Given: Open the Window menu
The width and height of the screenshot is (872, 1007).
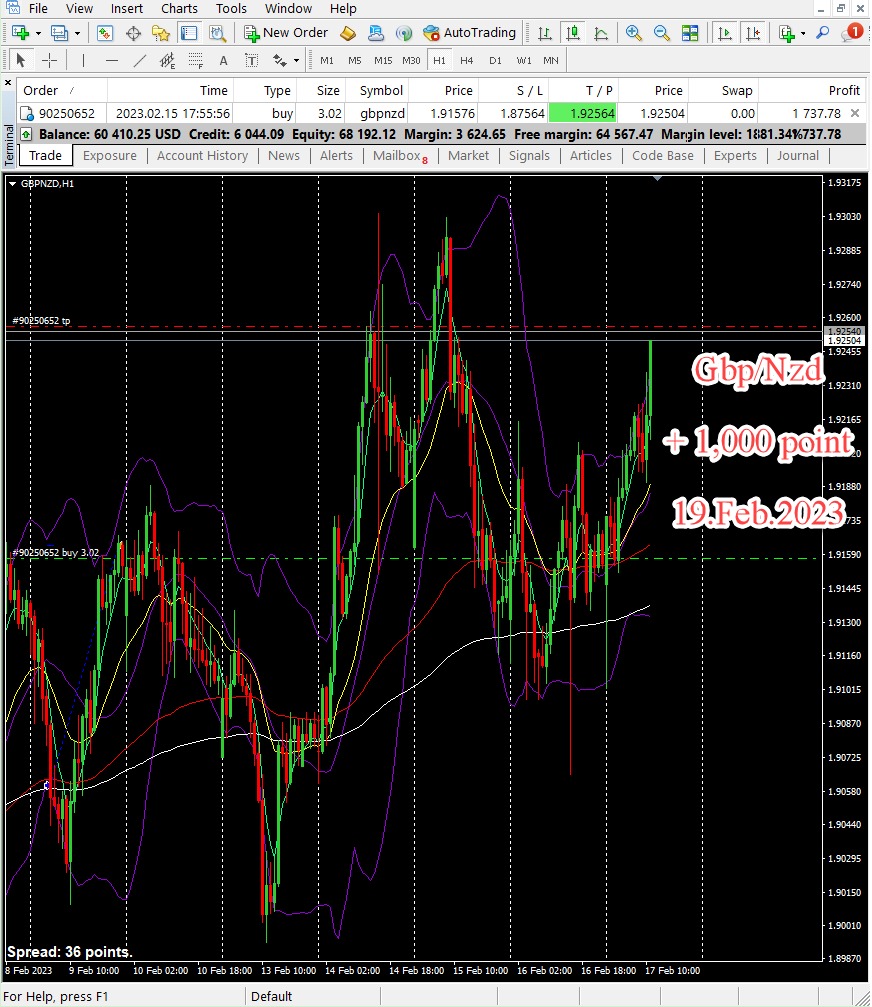Looking at the screenshot, I should tap(288, 8).
